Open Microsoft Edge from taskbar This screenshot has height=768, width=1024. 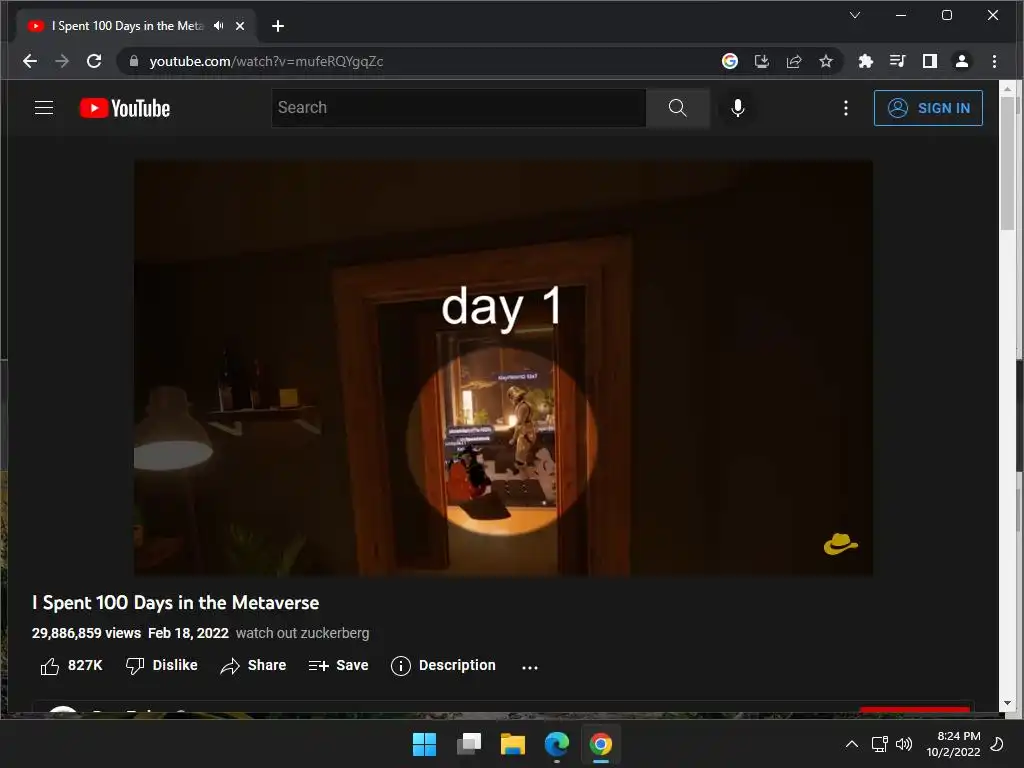(x=556, y=744)
